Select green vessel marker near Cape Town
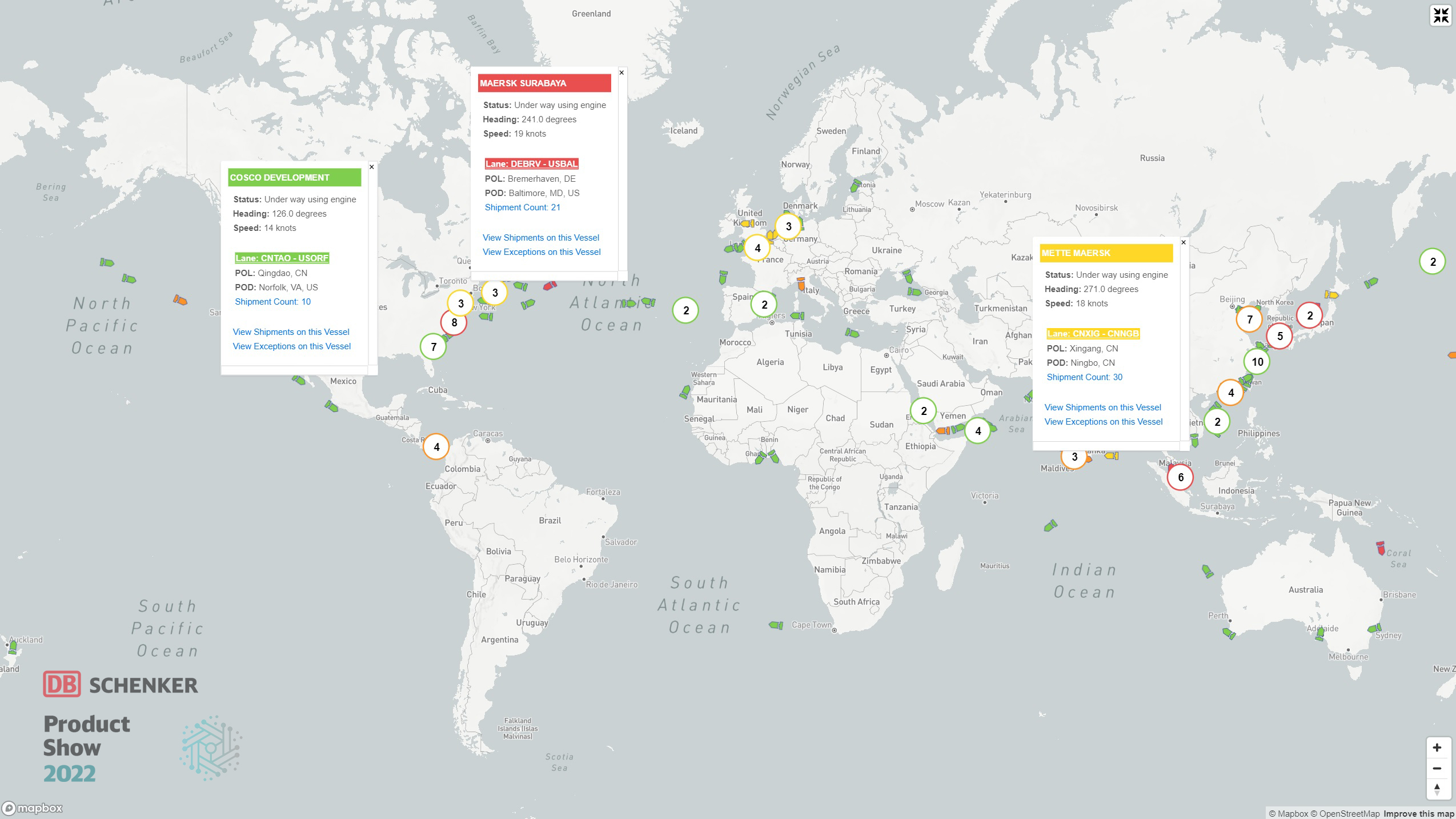Viewport: 1456px width, 819px height. tap(776, 625)
